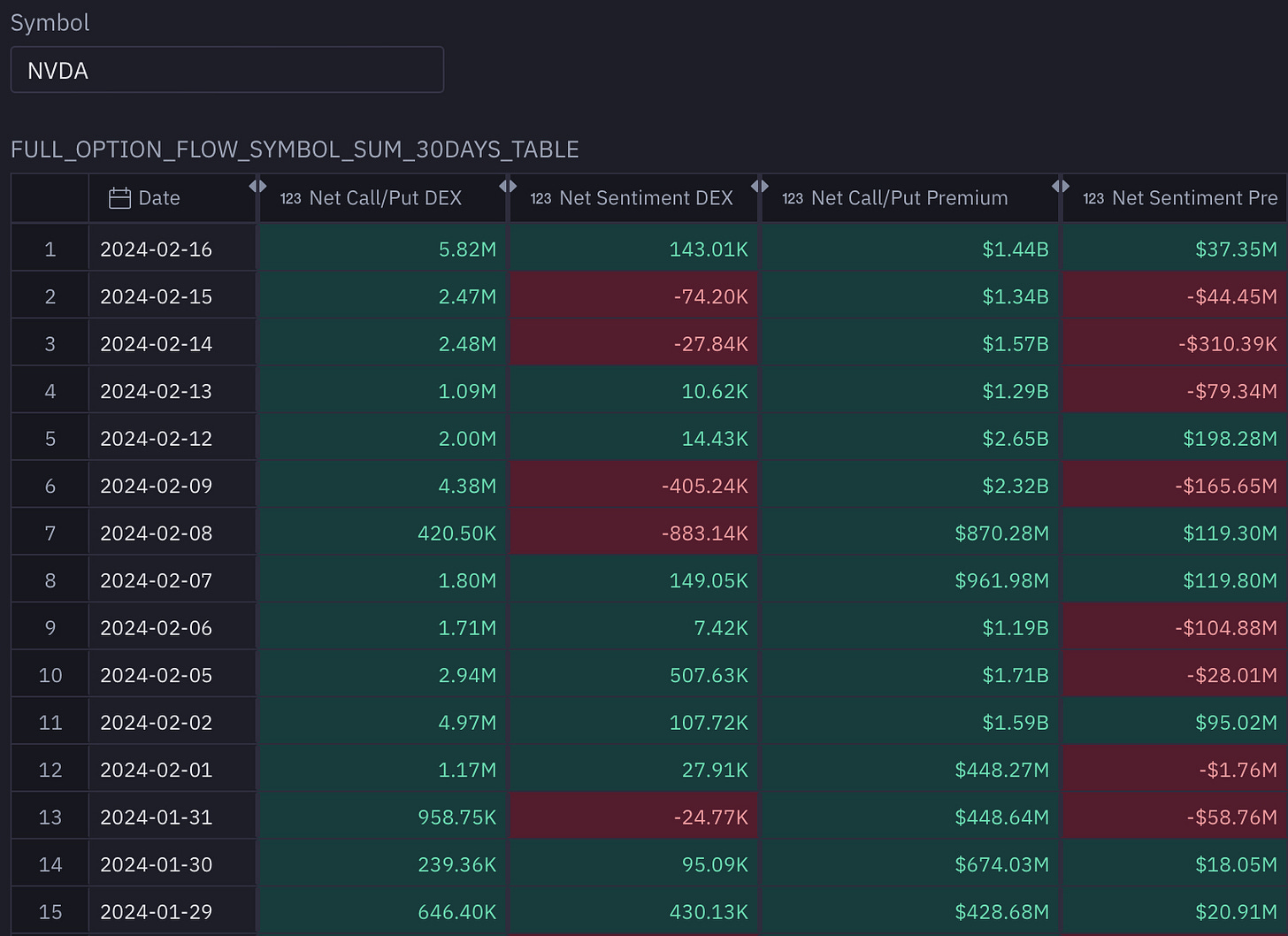The image size is (1288, 936).
Task: Click the -$1.76M sentiment premium cell
Action: tap(1175, 770)
